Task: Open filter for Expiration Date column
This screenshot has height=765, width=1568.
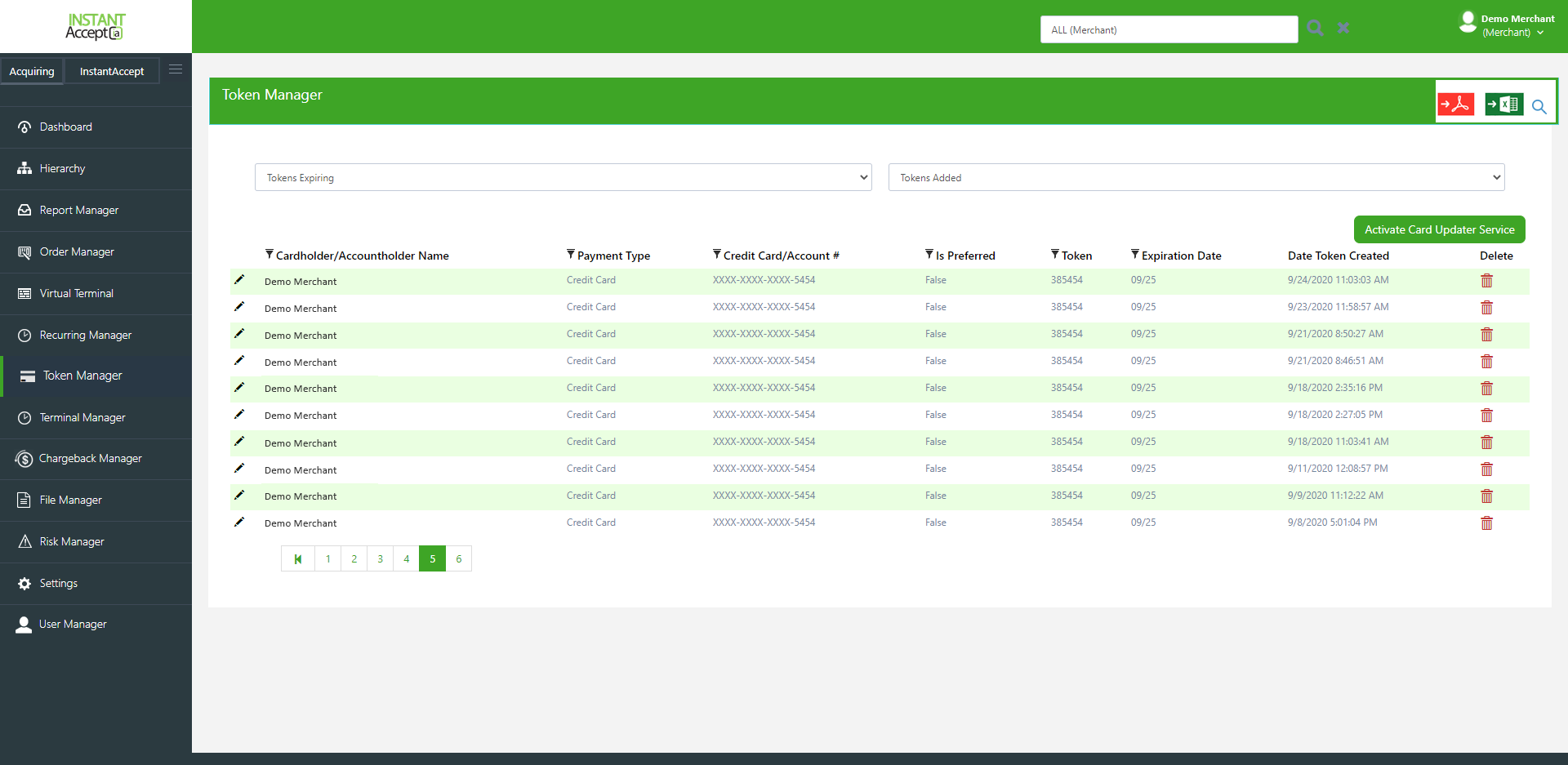Action: click(1135, 255)
